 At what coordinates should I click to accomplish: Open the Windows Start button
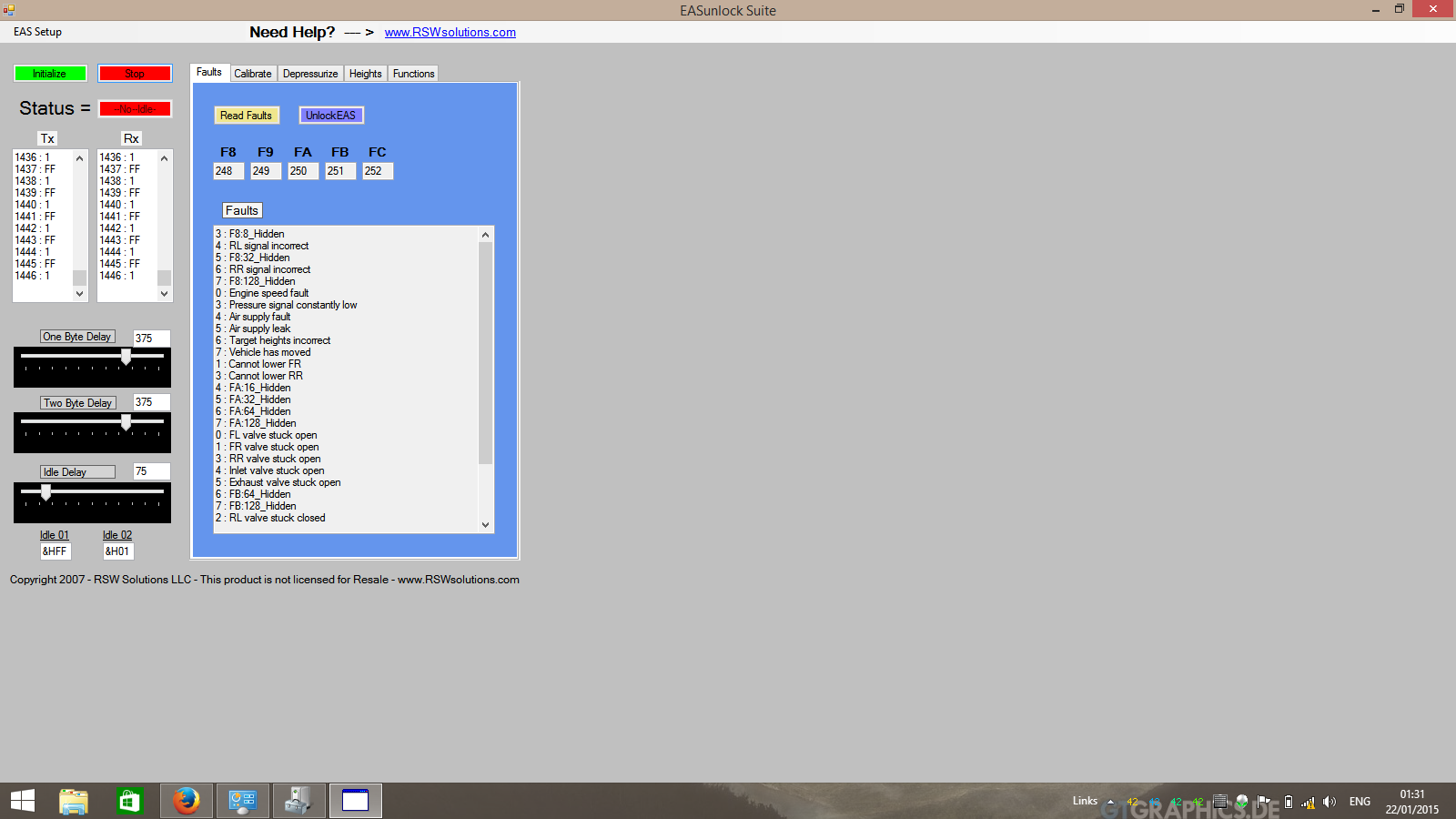[23, 801]
